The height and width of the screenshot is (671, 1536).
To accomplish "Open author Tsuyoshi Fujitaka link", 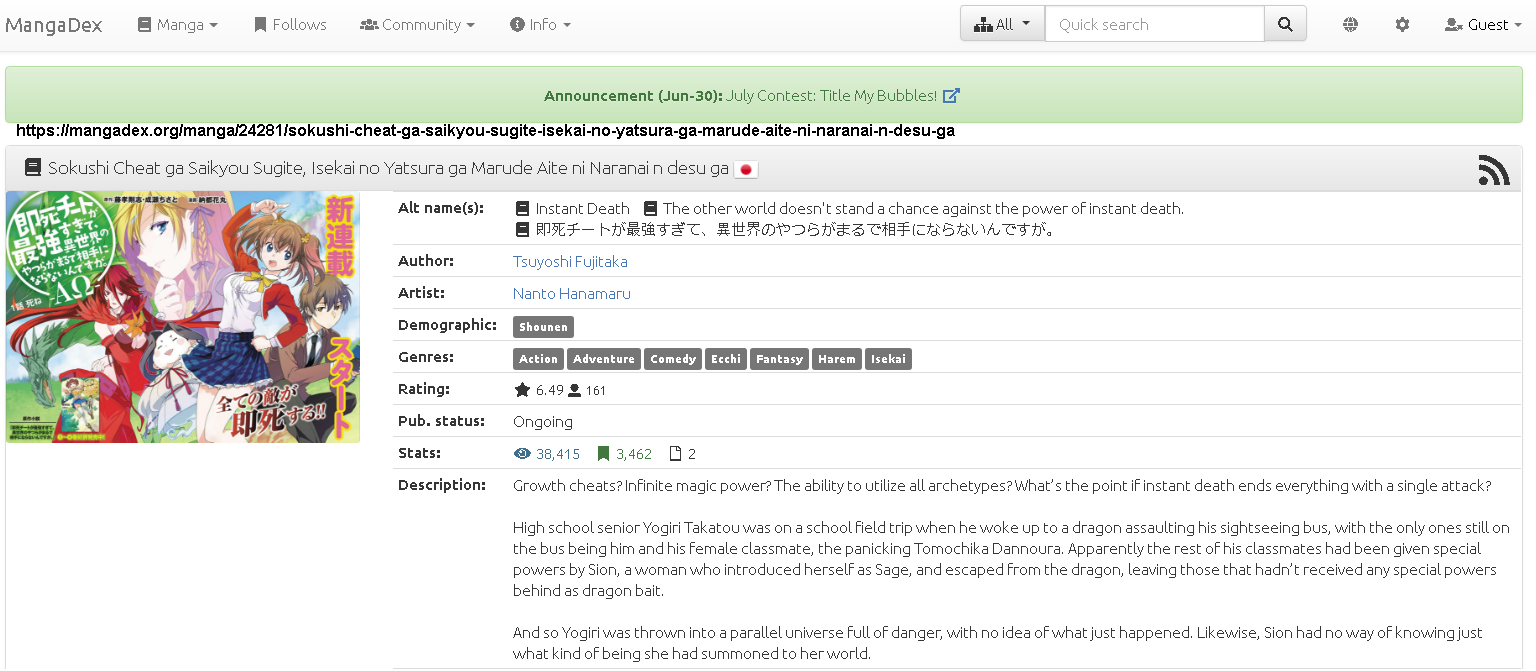I will click(570, 261).
